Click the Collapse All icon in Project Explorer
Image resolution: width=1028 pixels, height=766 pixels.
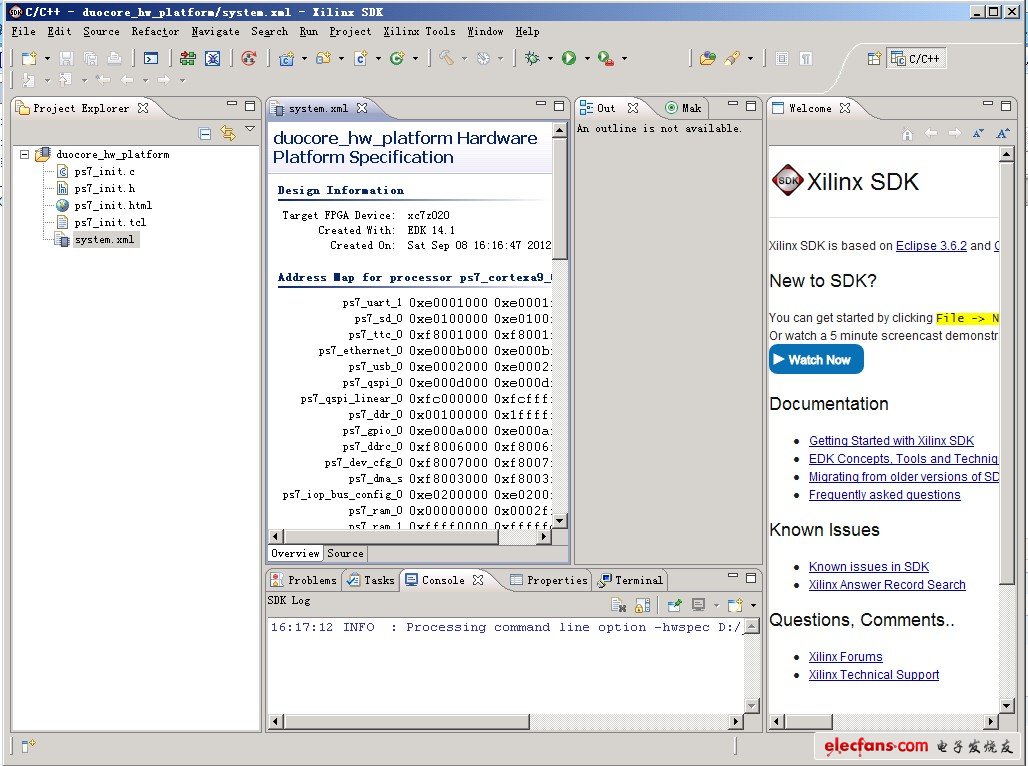[x=205, y=133]
